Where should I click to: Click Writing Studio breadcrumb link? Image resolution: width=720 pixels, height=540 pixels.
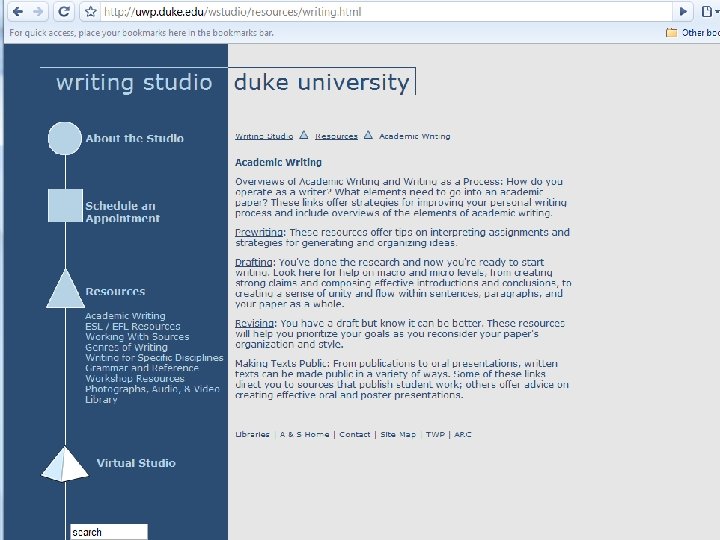[264, 136]
